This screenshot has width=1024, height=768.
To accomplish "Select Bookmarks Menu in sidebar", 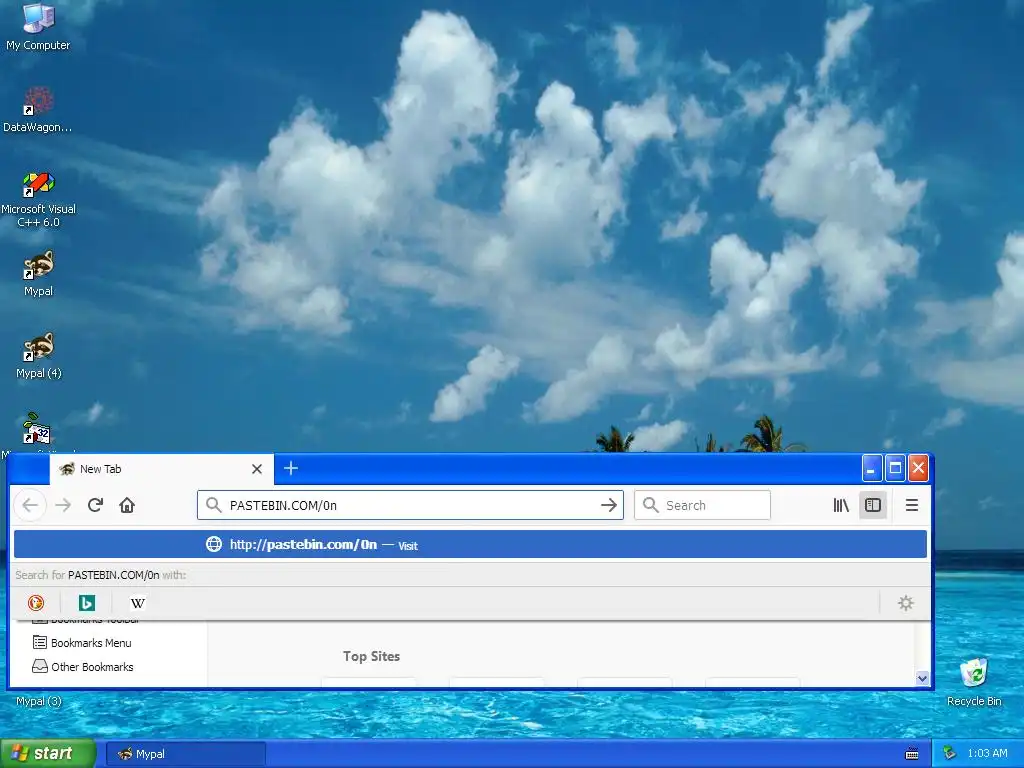I will click(82, 643).
